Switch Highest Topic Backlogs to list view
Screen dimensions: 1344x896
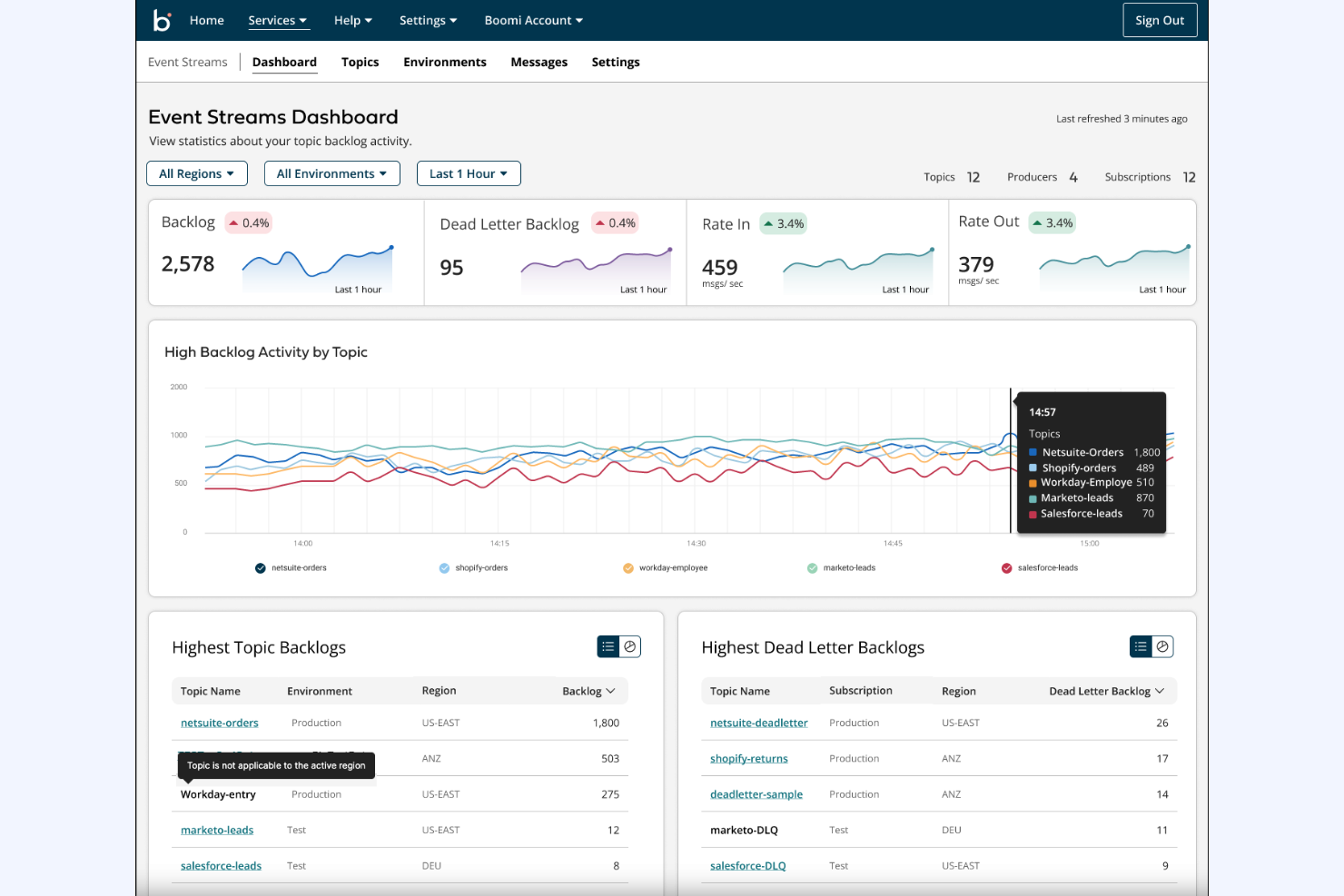tap(608, 646)
